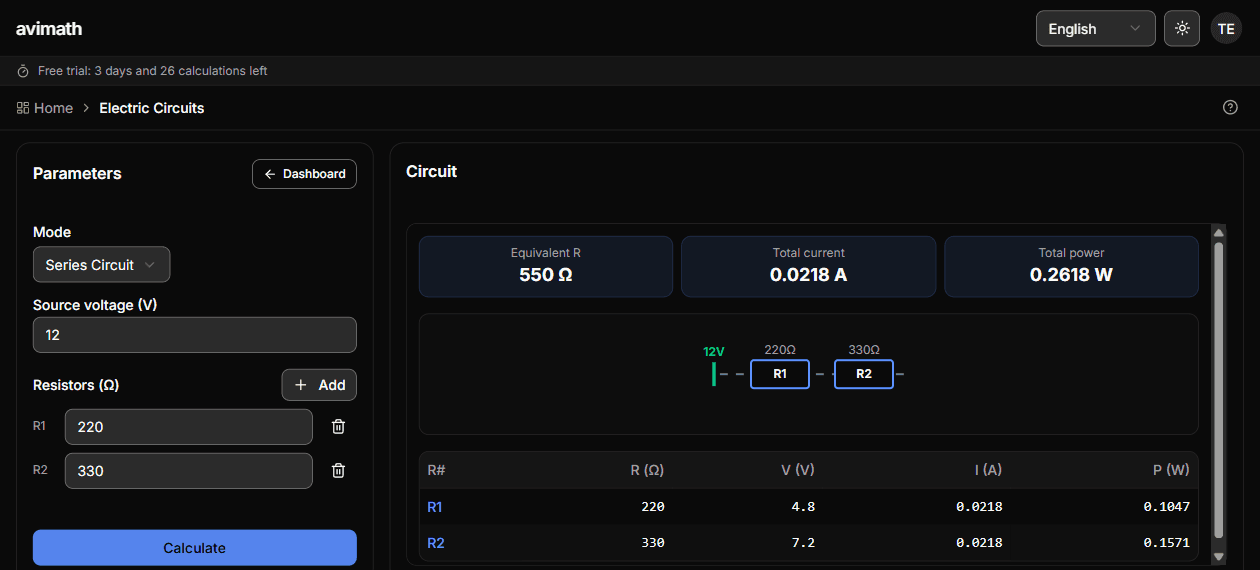Click the free trial timer icon

click(x=23, y=71)
